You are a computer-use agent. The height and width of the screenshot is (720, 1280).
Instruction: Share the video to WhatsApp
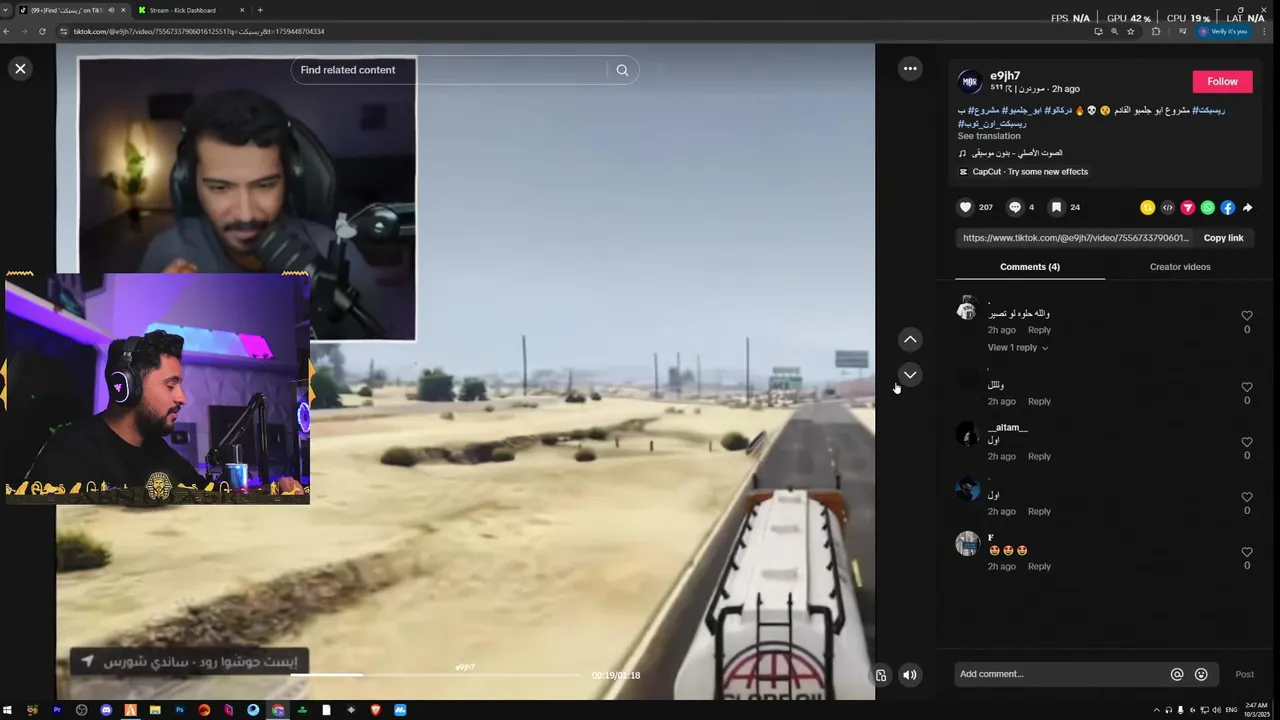(x=1207, y=208)
